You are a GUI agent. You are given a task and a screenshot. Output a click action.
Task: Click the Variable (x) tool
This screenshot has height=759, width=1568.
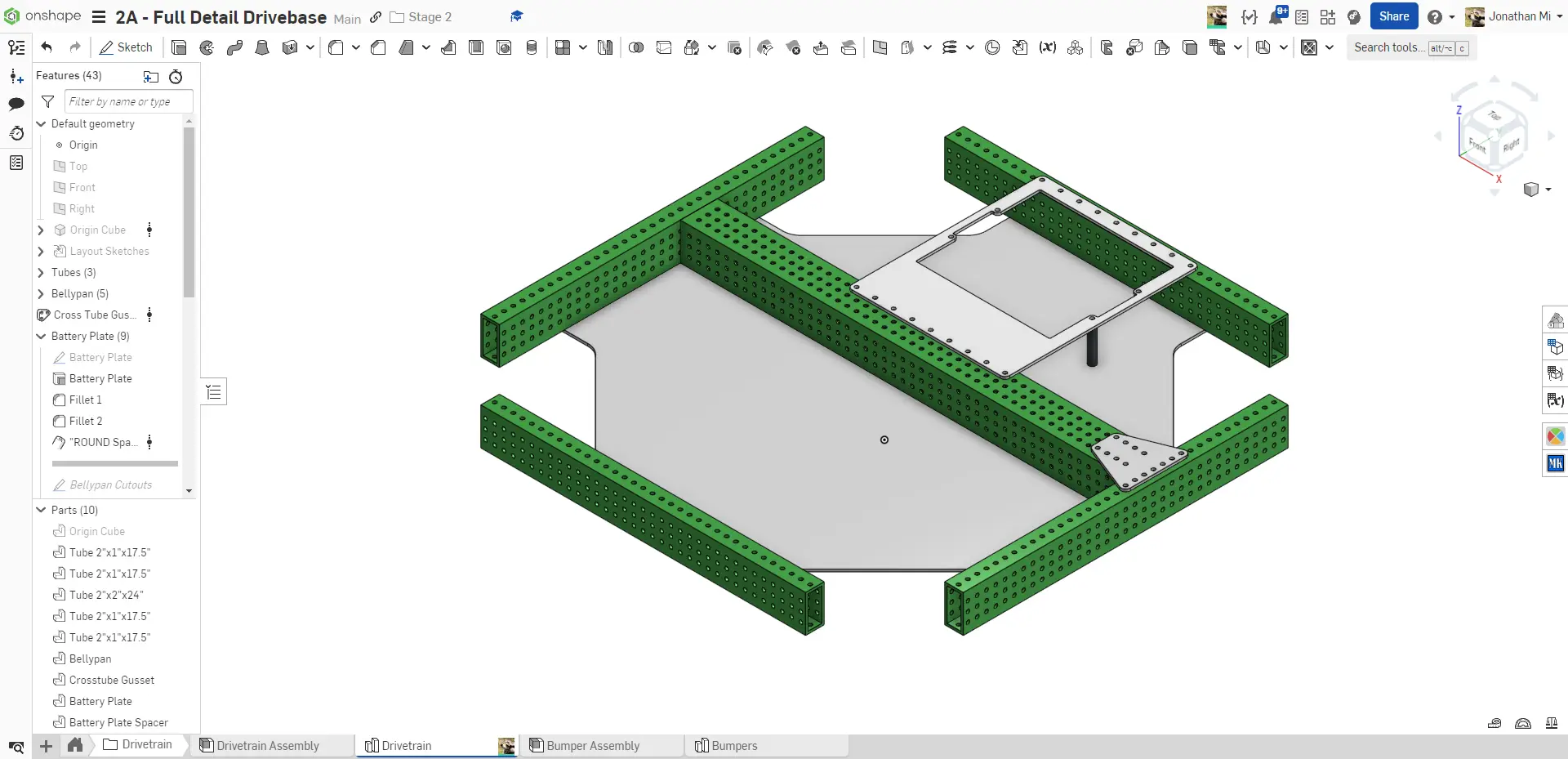click(x=1047, y=47)
